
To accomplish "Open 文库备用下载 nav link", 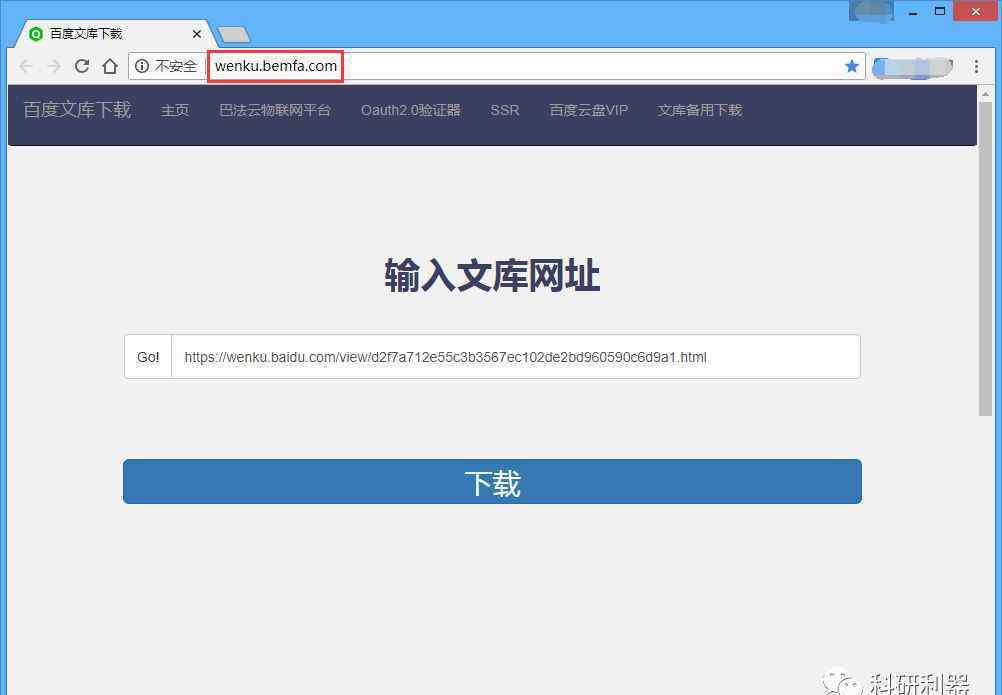I will [x=700, y=111].
